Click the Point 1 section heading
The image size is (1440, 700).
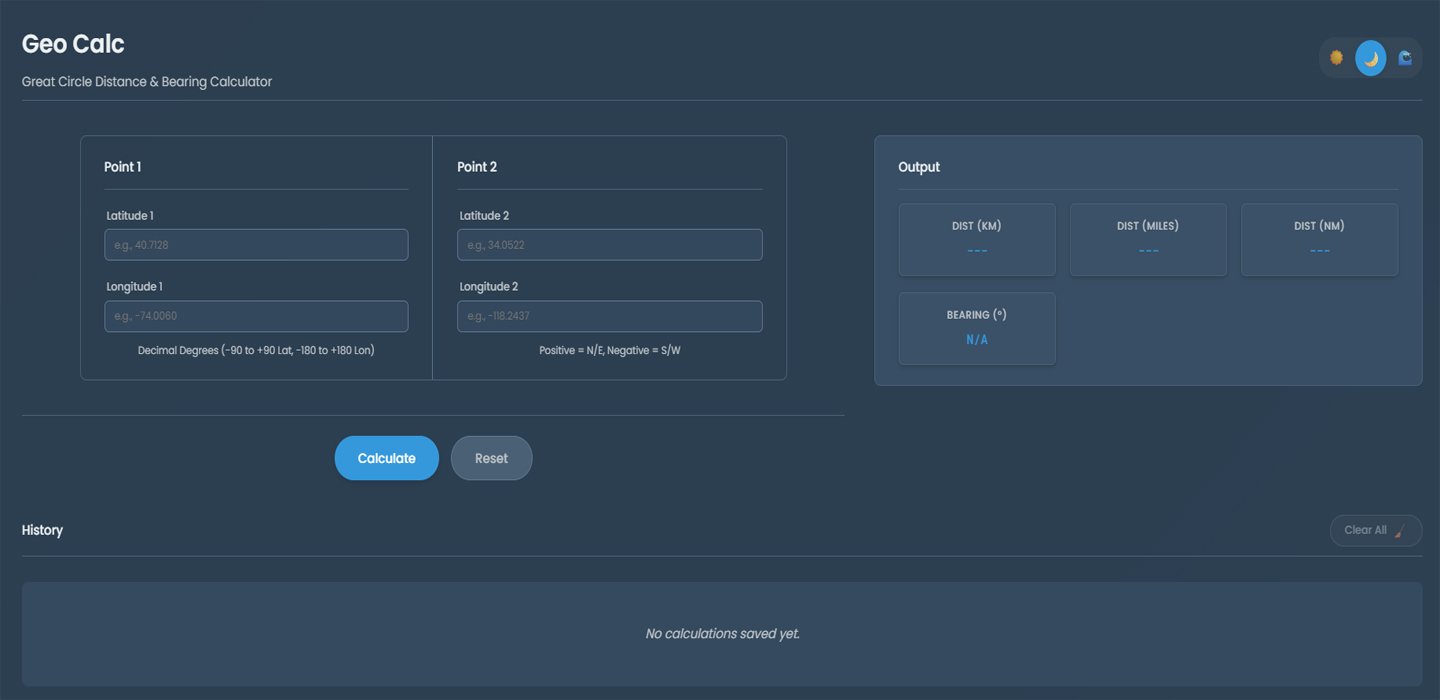[123, 167]
